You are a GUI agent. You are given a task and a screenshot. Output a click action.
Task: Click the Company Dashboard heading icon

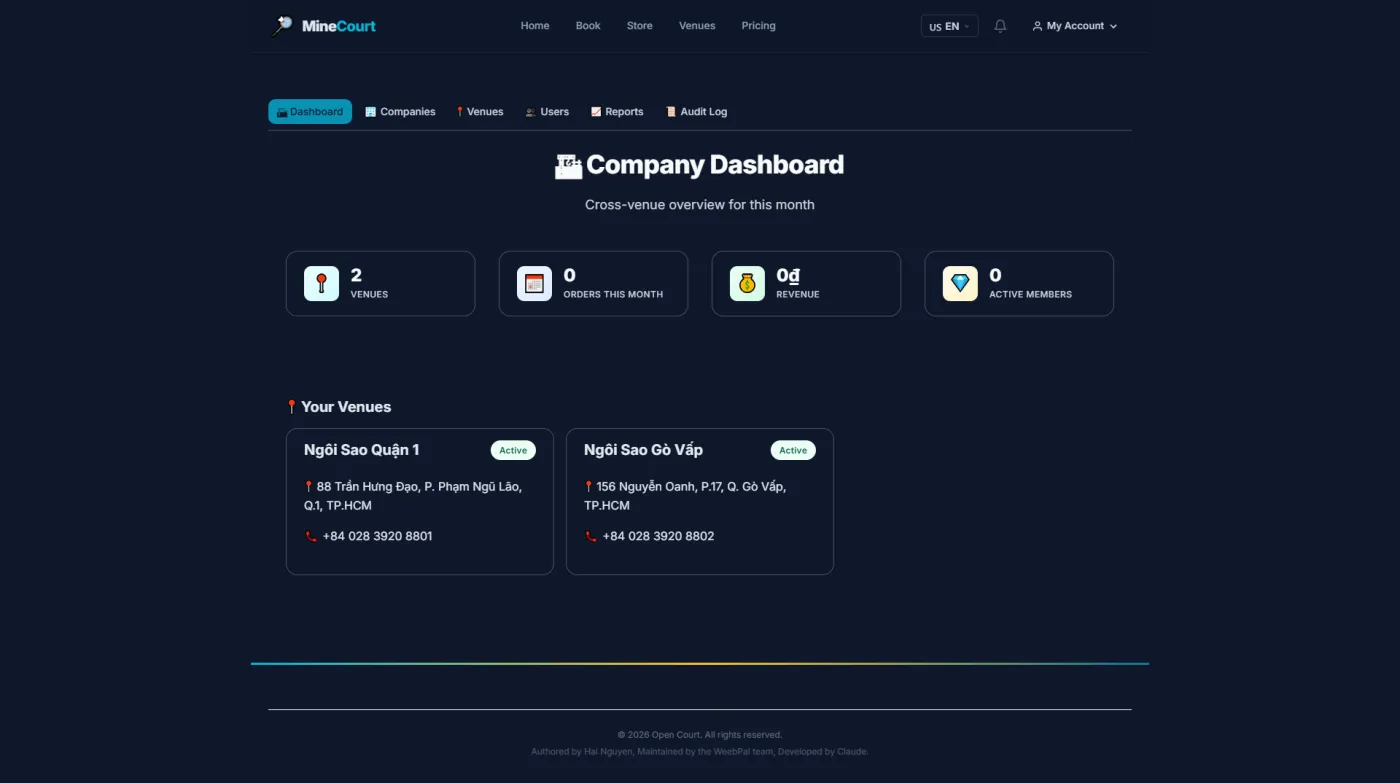pyautogui.click(x=568, y=166)
